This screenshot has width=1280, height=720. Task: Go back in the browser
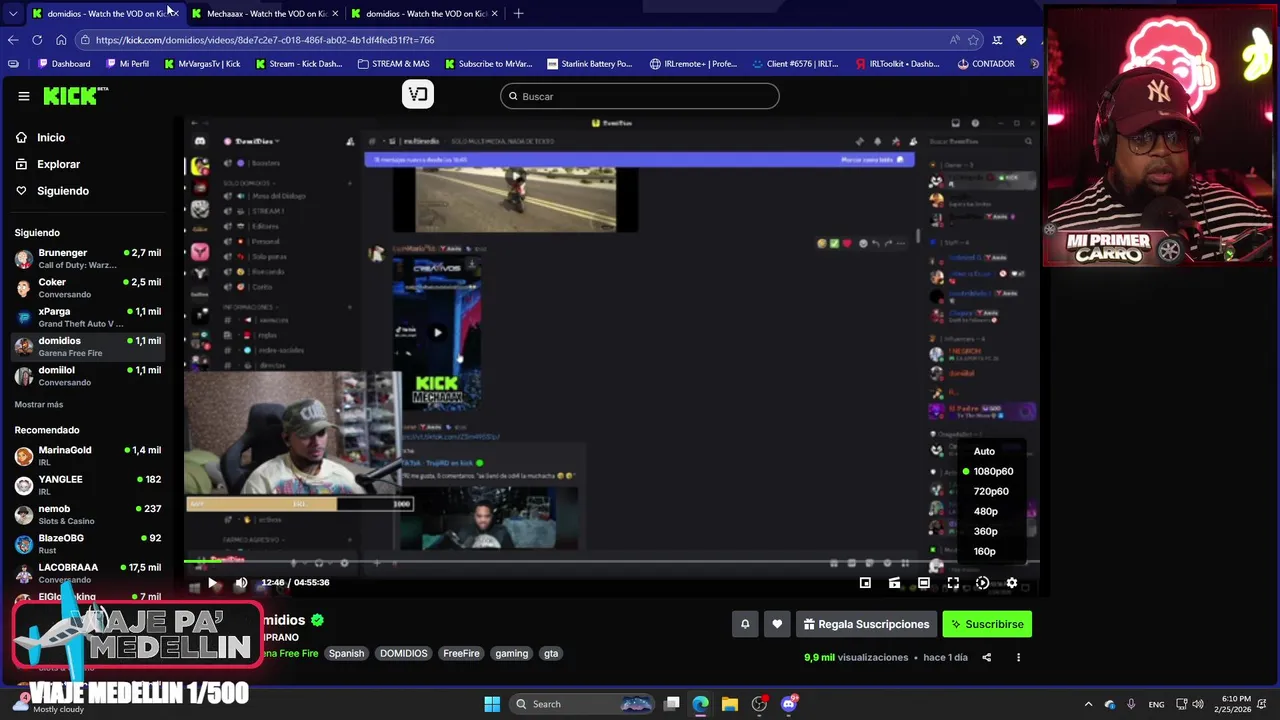coord(13,40)
